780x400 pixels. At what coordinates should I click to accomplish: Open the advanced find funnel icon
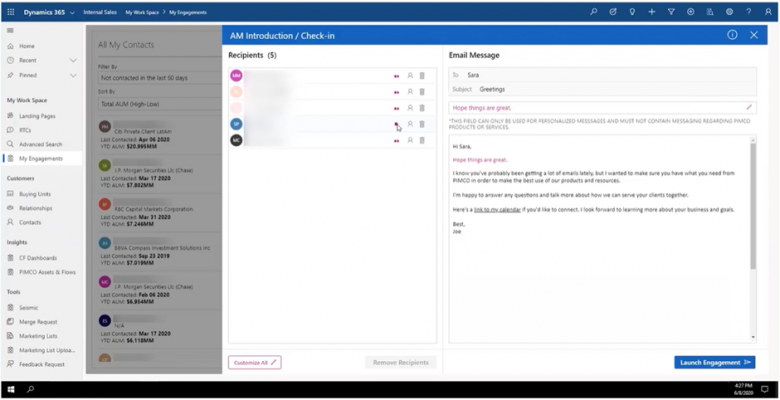click(x=671, y=12)
